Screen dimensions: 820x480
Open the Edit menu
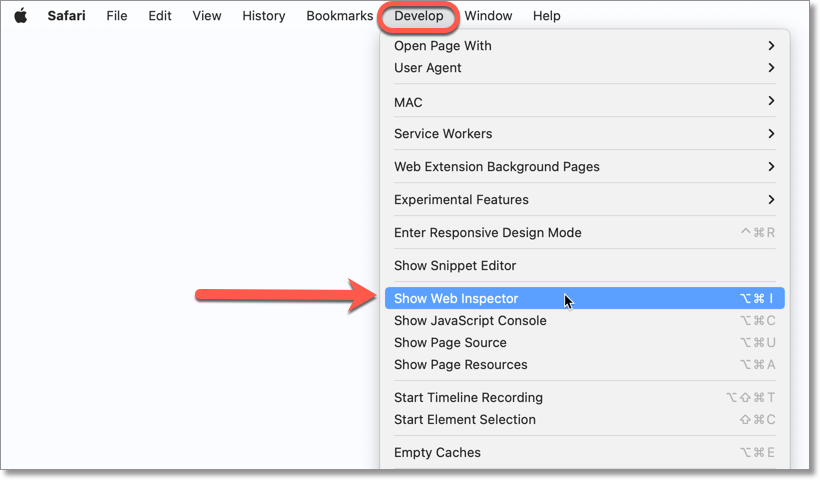(x=160, y=16)
